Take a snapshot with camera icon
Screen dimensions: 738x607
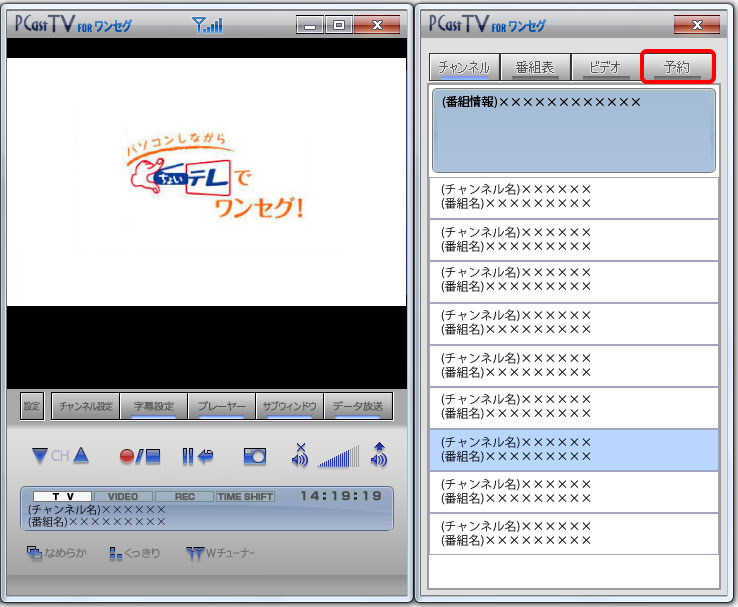tap(255, 456)
